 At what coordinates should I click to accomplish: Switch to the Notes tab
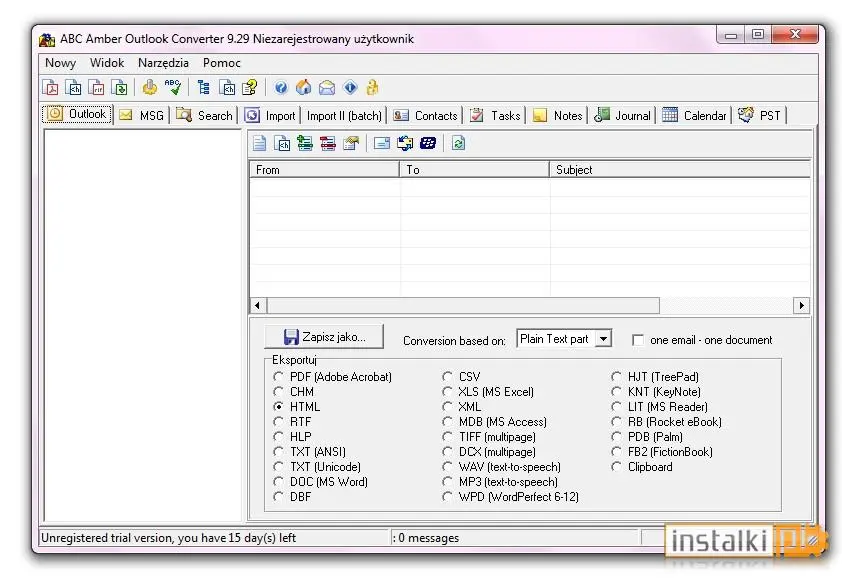tap(557, 115)
